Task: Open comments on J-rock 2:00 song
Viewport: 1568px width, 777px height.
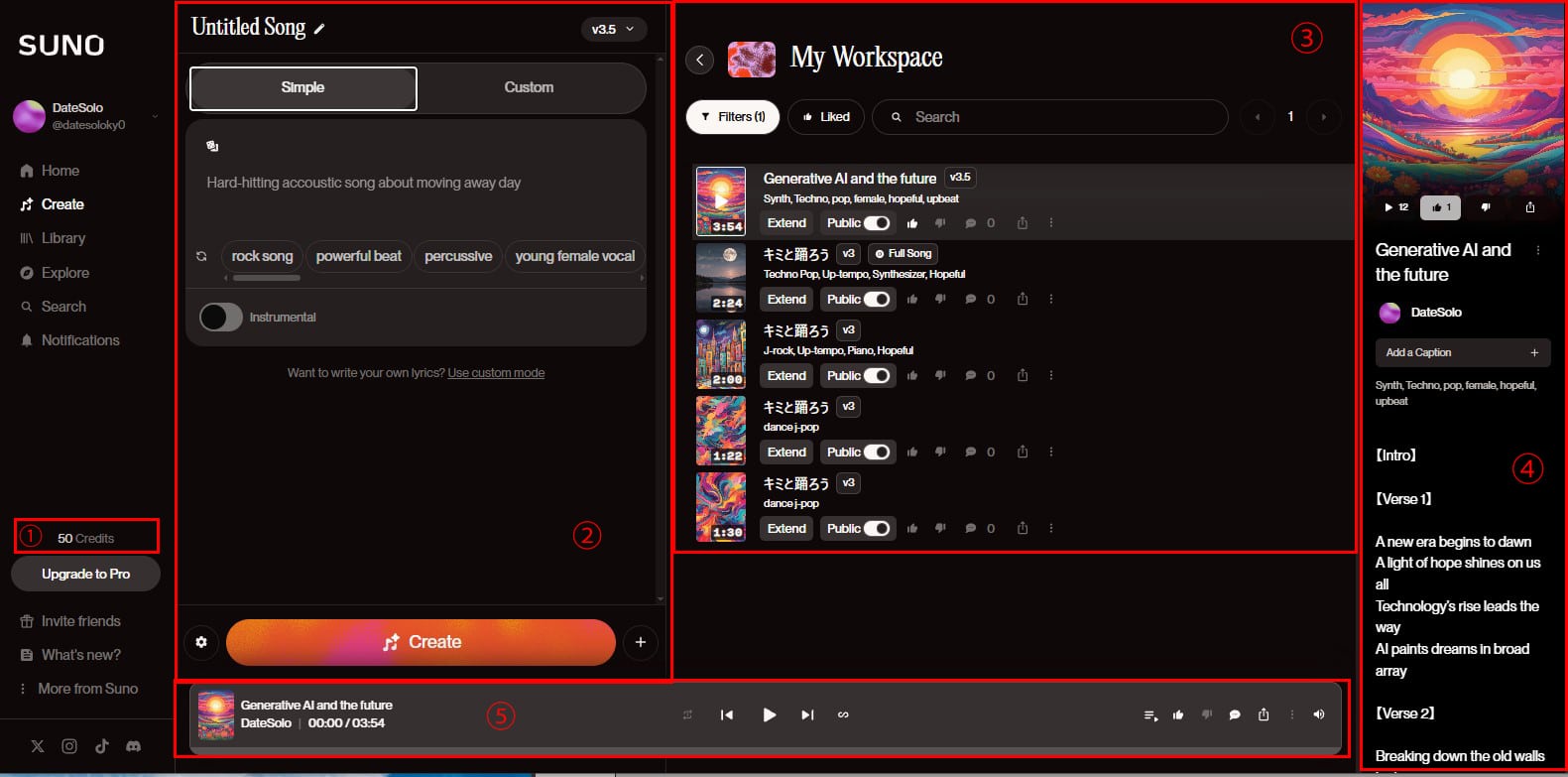Action: tap(970, 376)
